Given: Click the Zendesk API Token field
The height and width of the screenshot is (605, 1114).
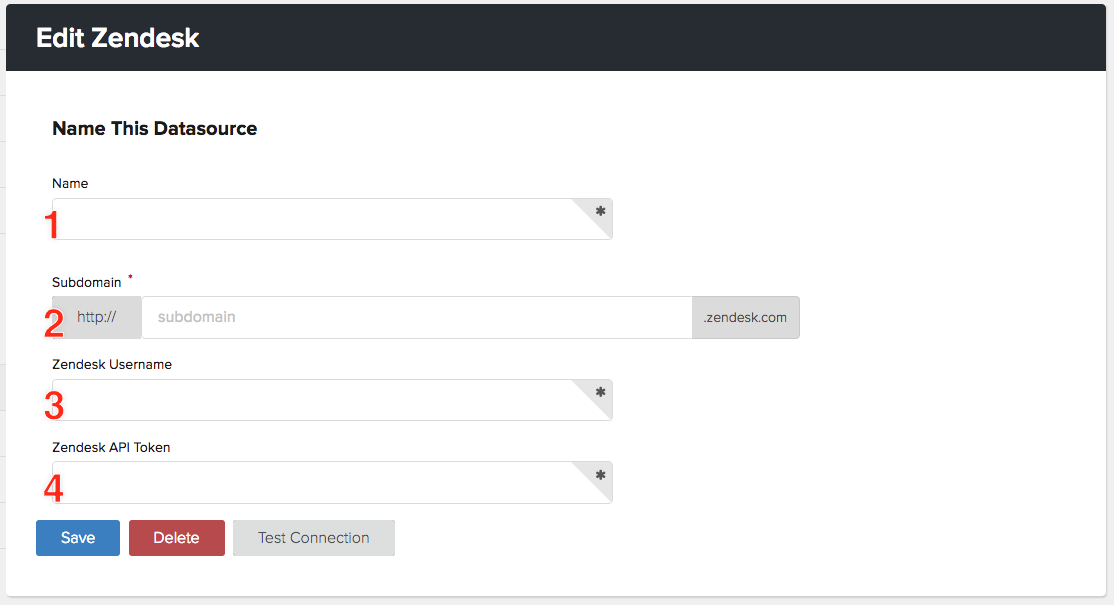Looking at the screenshot, I should [332, 483].
